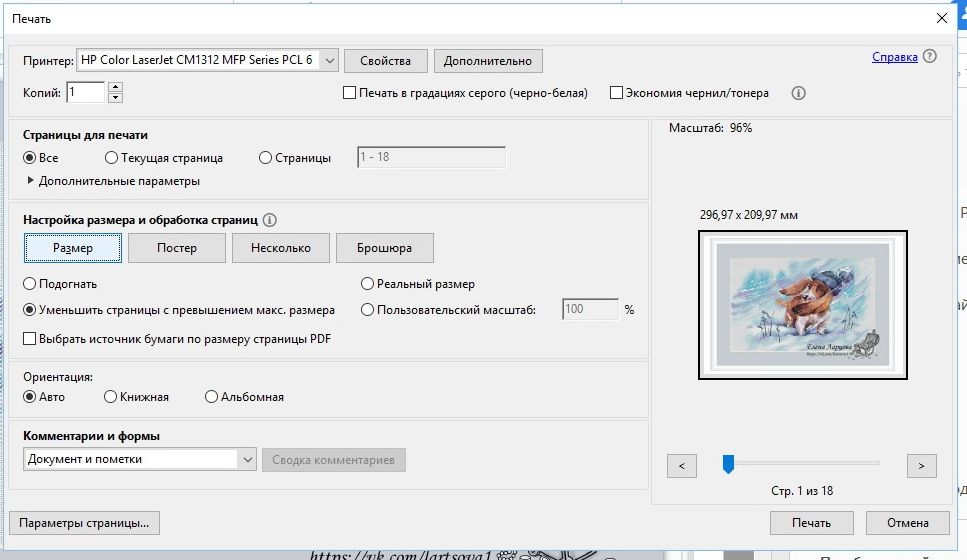Click info icon beside Настройка размера heading

[x=270, y=219]
